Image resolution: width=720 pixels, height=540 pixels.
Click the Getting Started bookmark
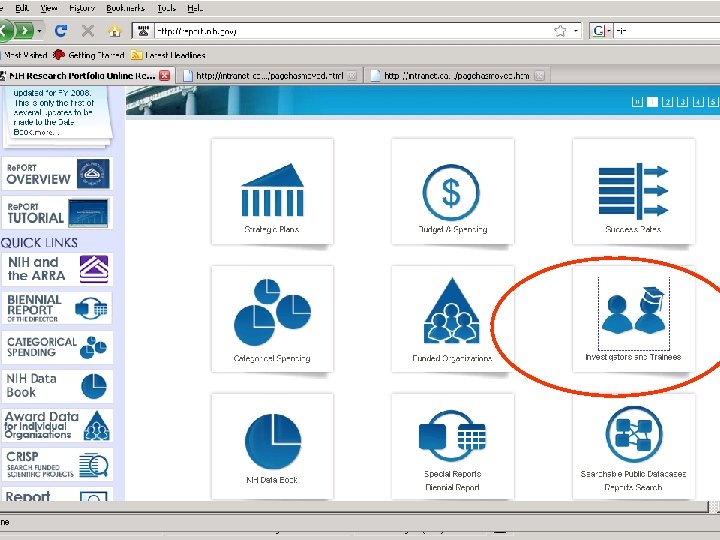[x=89, y=55]
